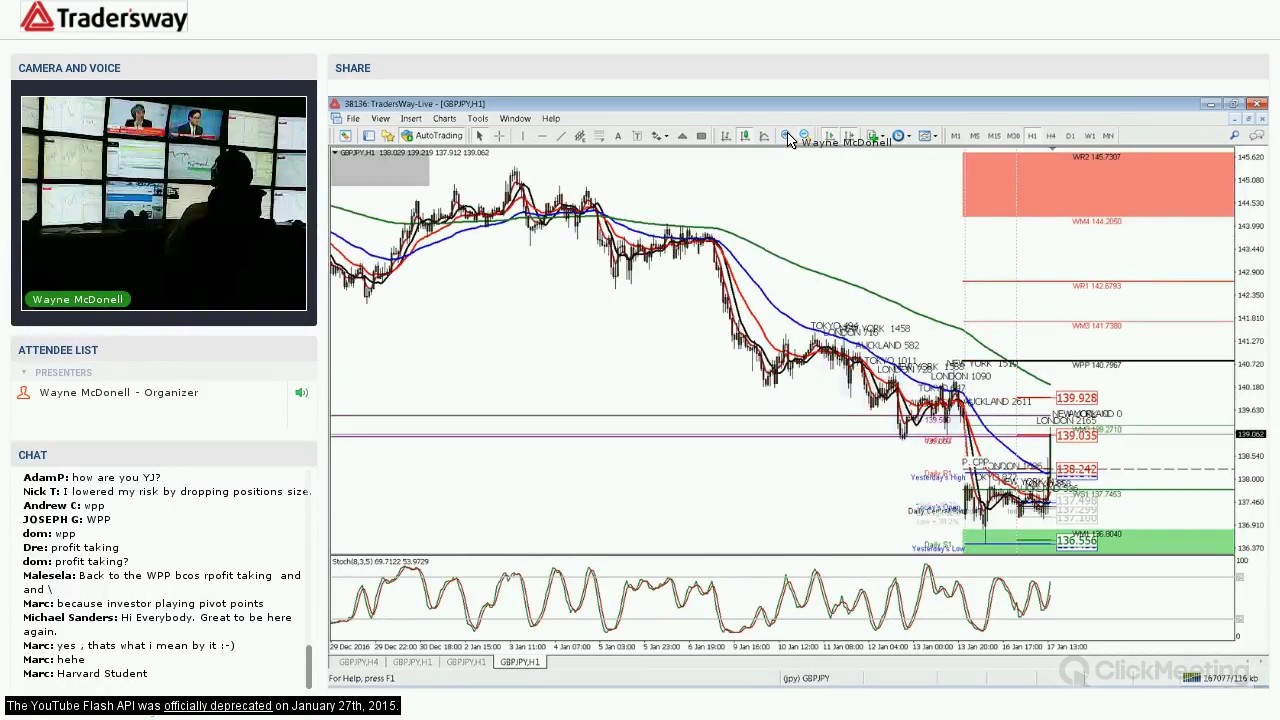The width and height of the screenshot is (1280, 720).
Task: Click the green WM1 zone band
Action: click(1098, 541)
